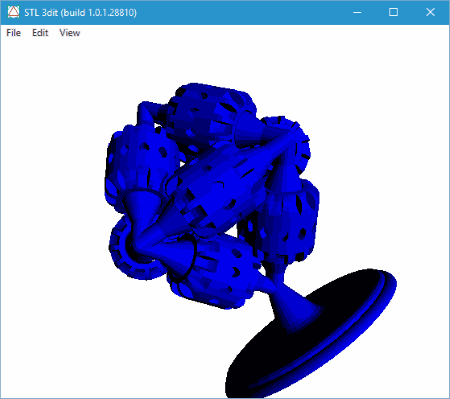Close the STL 3dit window
Viewport: 450px width, 399px height.
430,12
